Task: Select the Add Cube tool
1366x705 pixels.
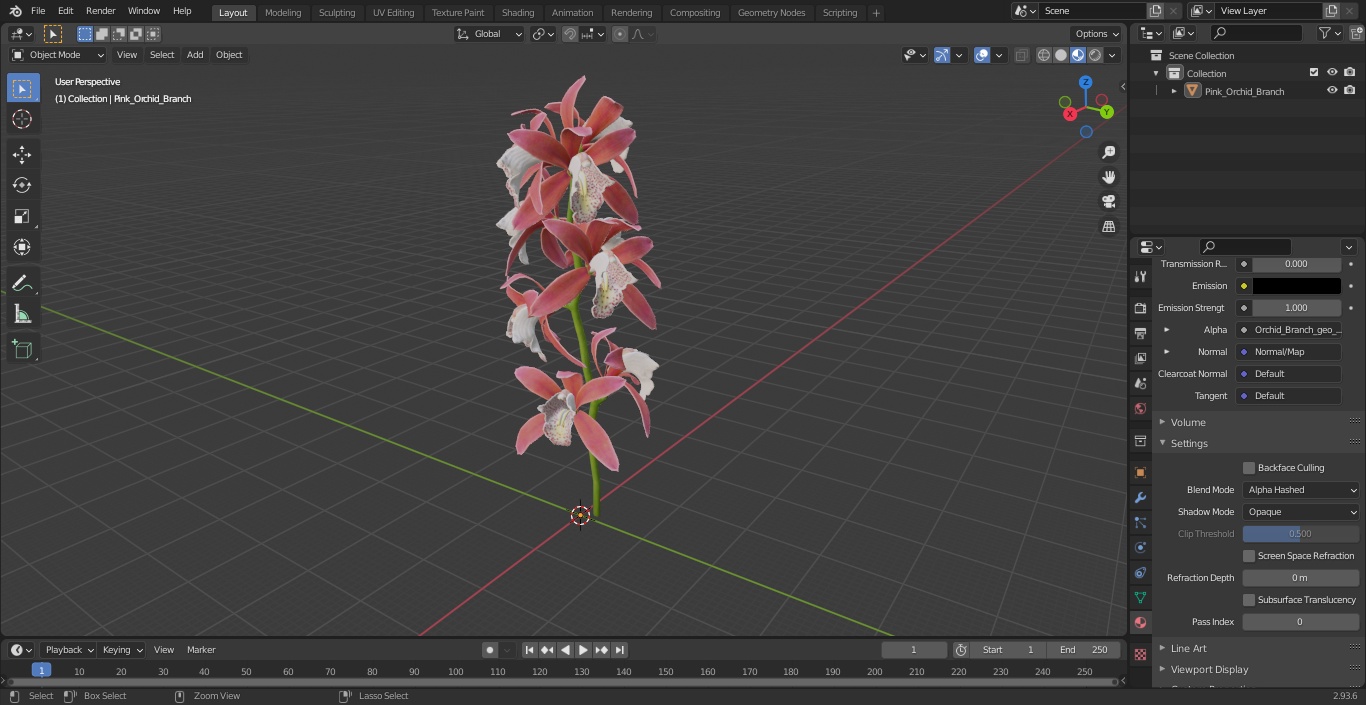Action: point(22,349)
